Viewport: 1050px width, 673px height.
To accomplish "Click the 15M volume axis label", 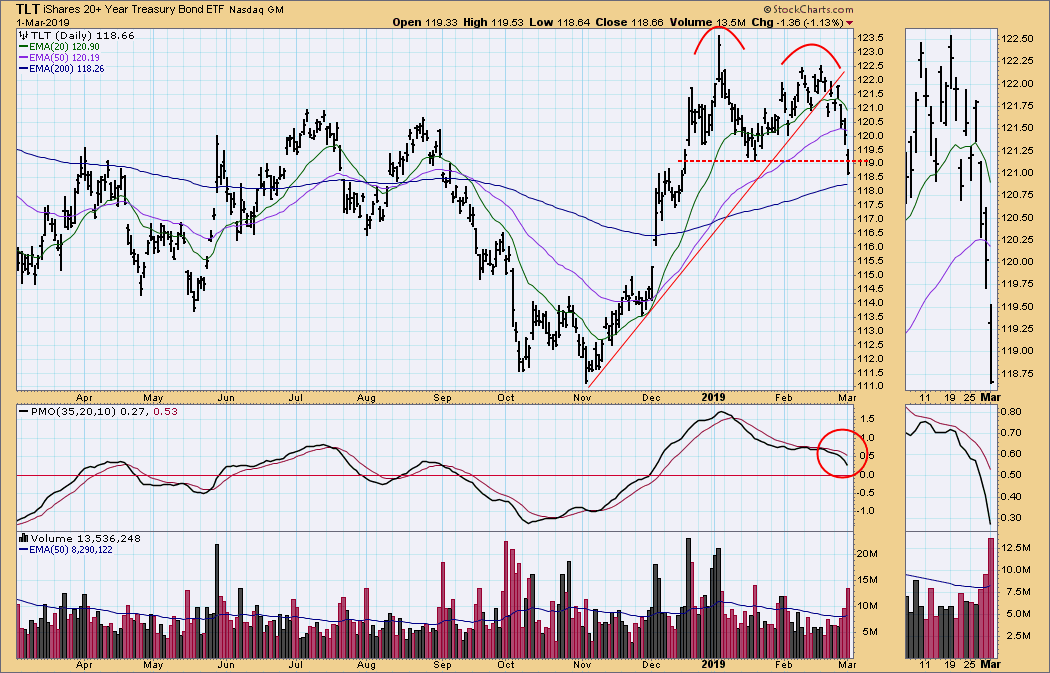I will tap(868, 579).
